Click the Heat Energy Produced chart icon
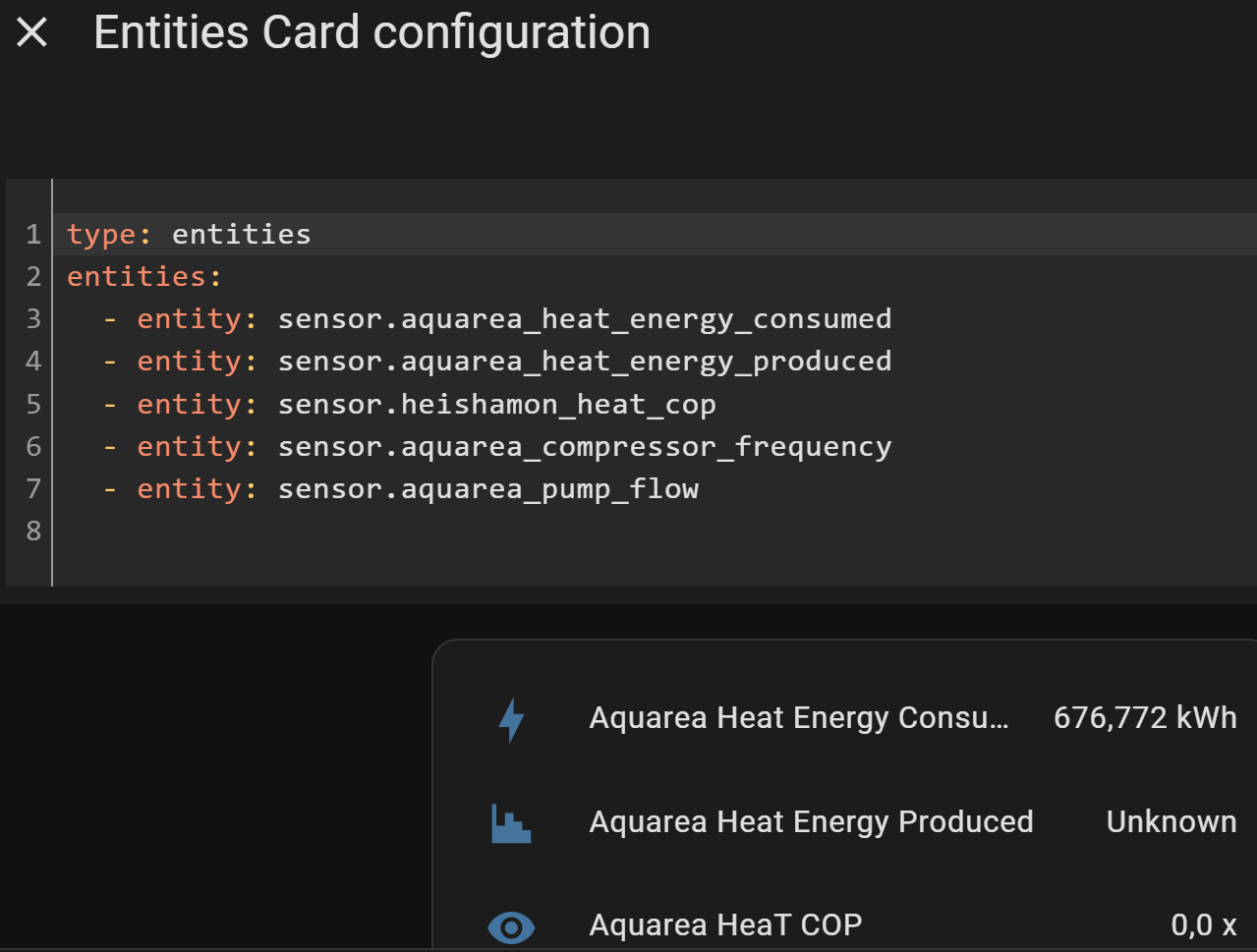This screenshot has height=952, width=1257. pos(510,823)
